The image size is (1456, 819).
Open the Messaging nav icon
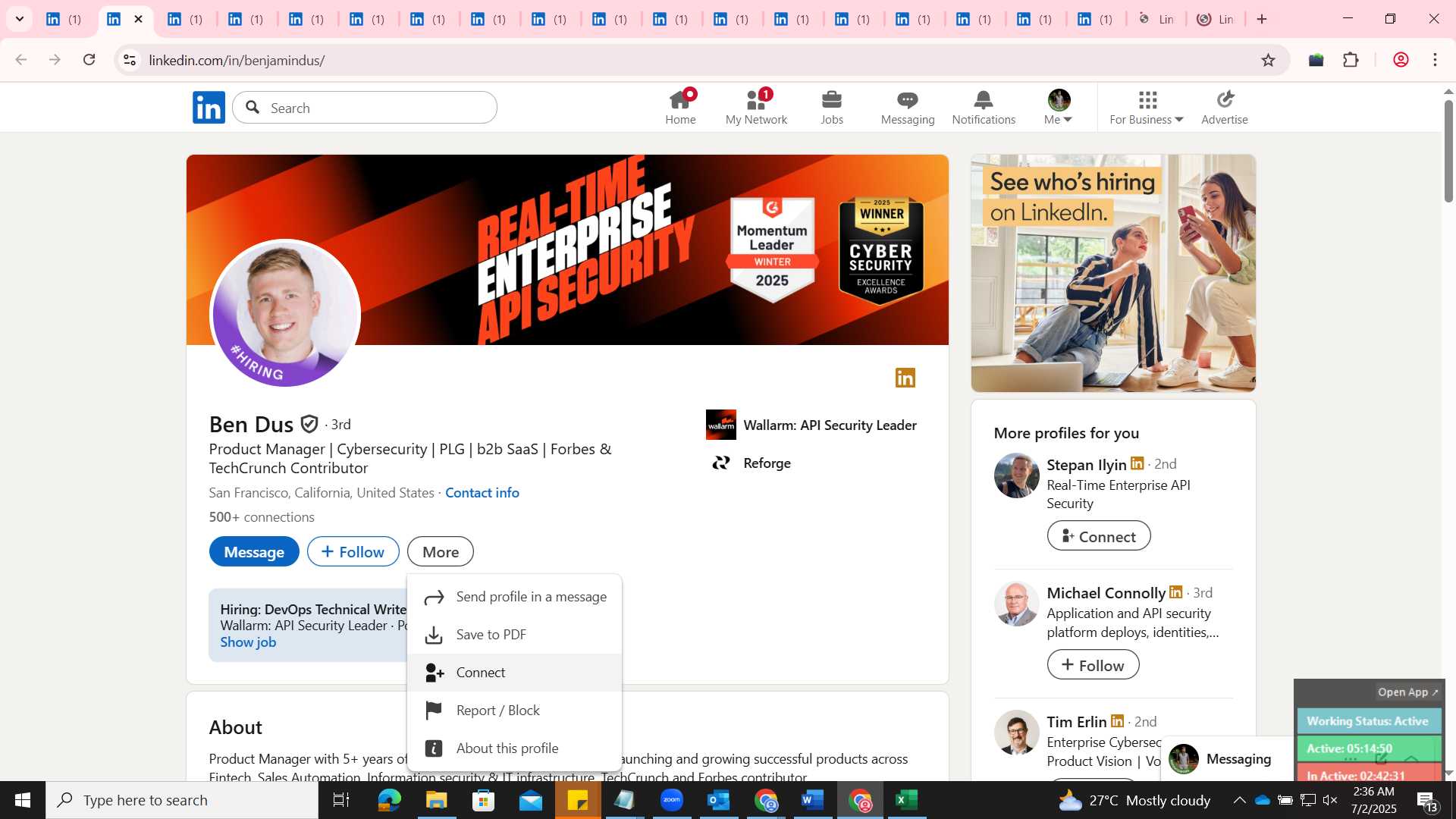908,107
